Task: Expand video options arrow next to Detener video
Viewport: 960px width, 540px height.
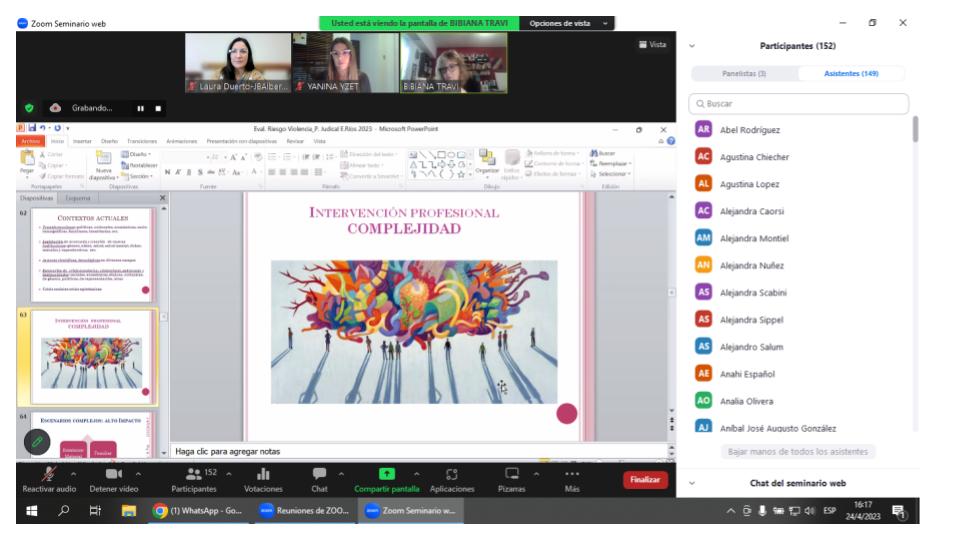Action: [x=138, y=474]
